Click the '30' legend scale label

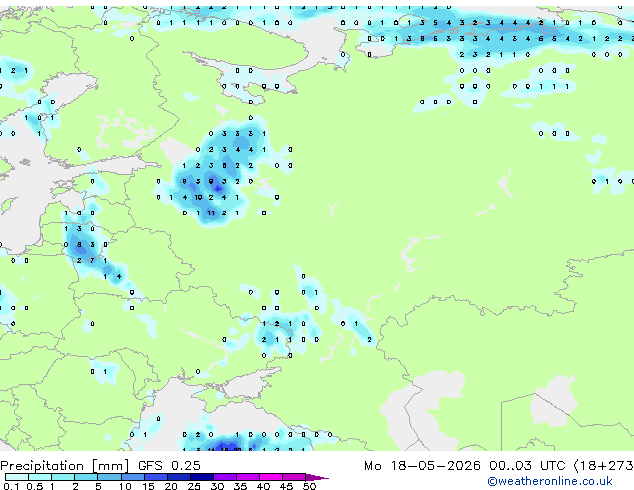217,486
